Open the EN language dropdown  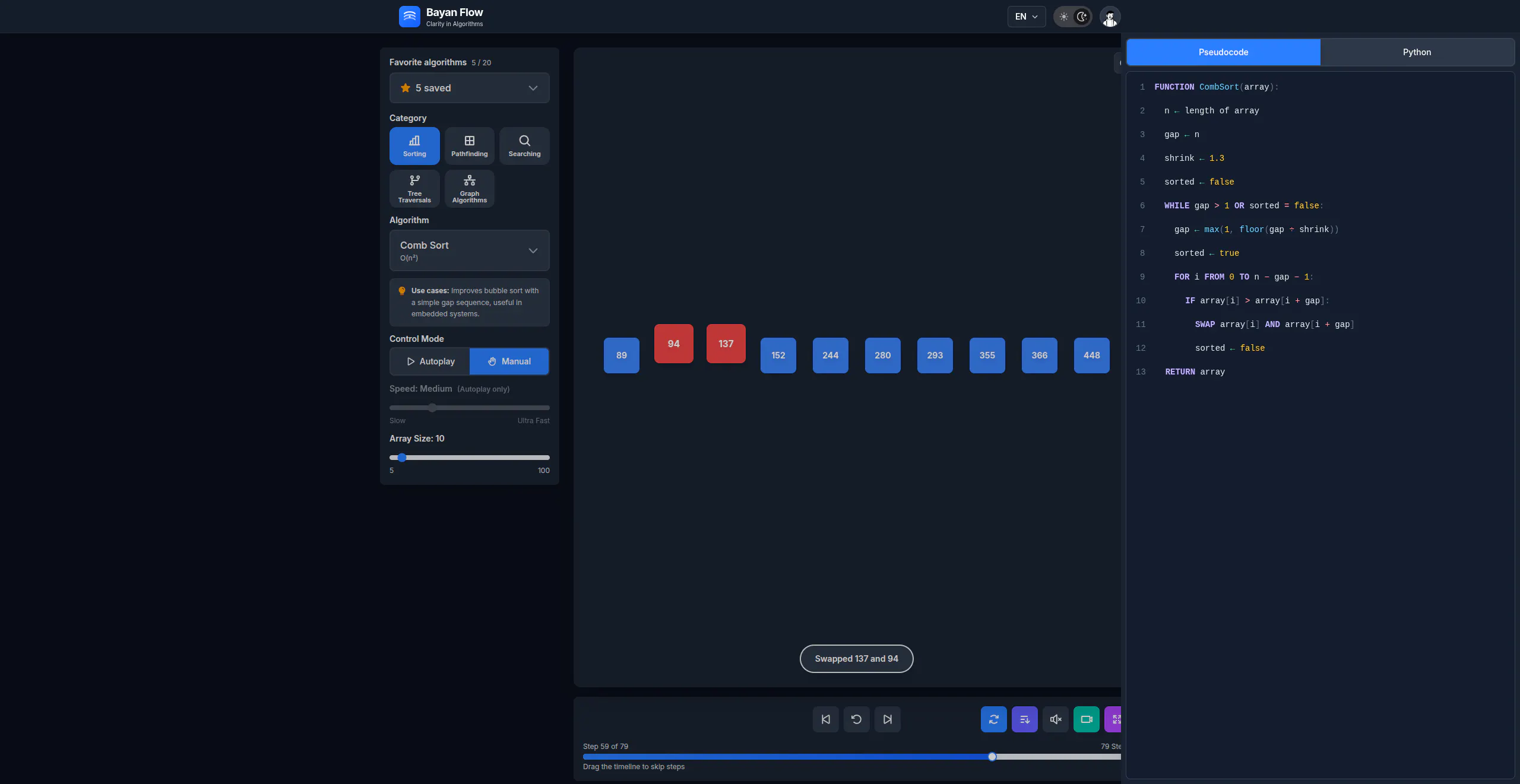(1026, 17)
